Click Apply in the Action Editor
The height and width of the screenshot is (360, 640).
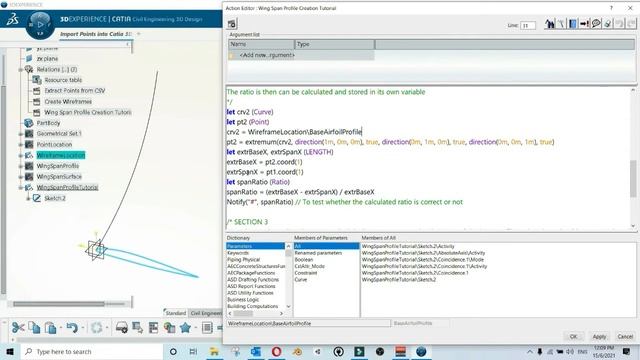coord(599,336)
